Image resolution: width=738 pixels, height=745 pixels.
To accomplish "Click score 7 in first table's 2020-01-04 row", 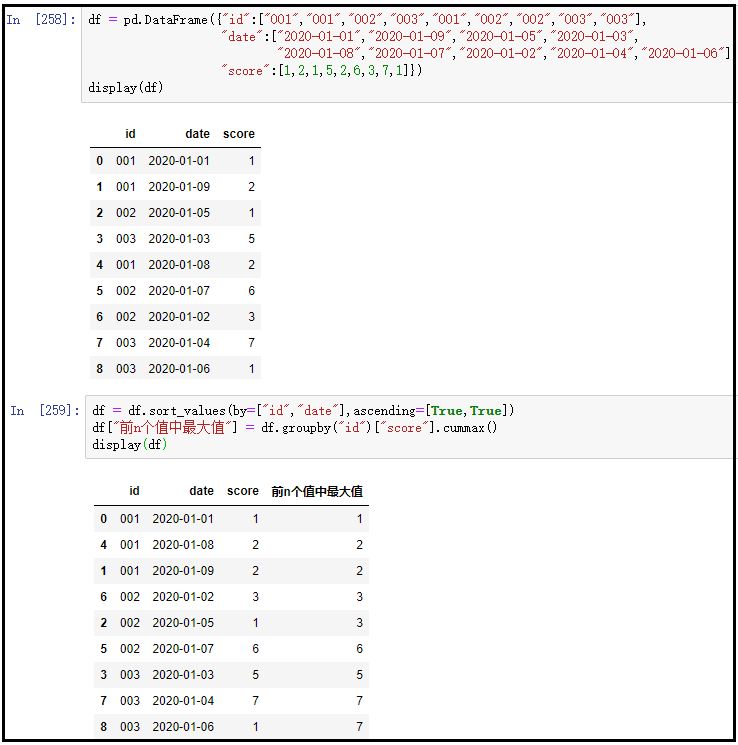I will pos(251,343).
